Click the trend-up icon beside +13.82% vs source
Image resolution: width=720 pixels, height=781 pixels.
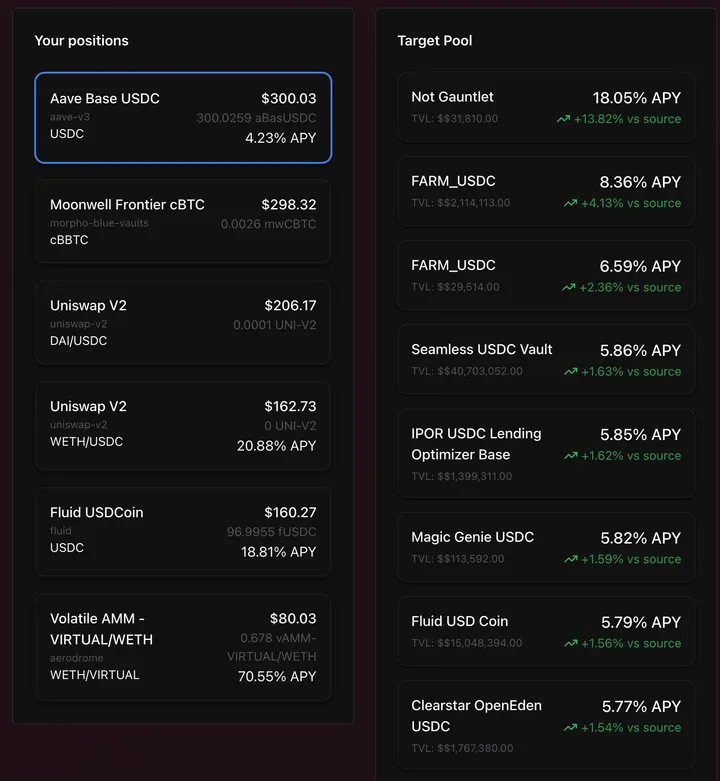tap(564, 119)
